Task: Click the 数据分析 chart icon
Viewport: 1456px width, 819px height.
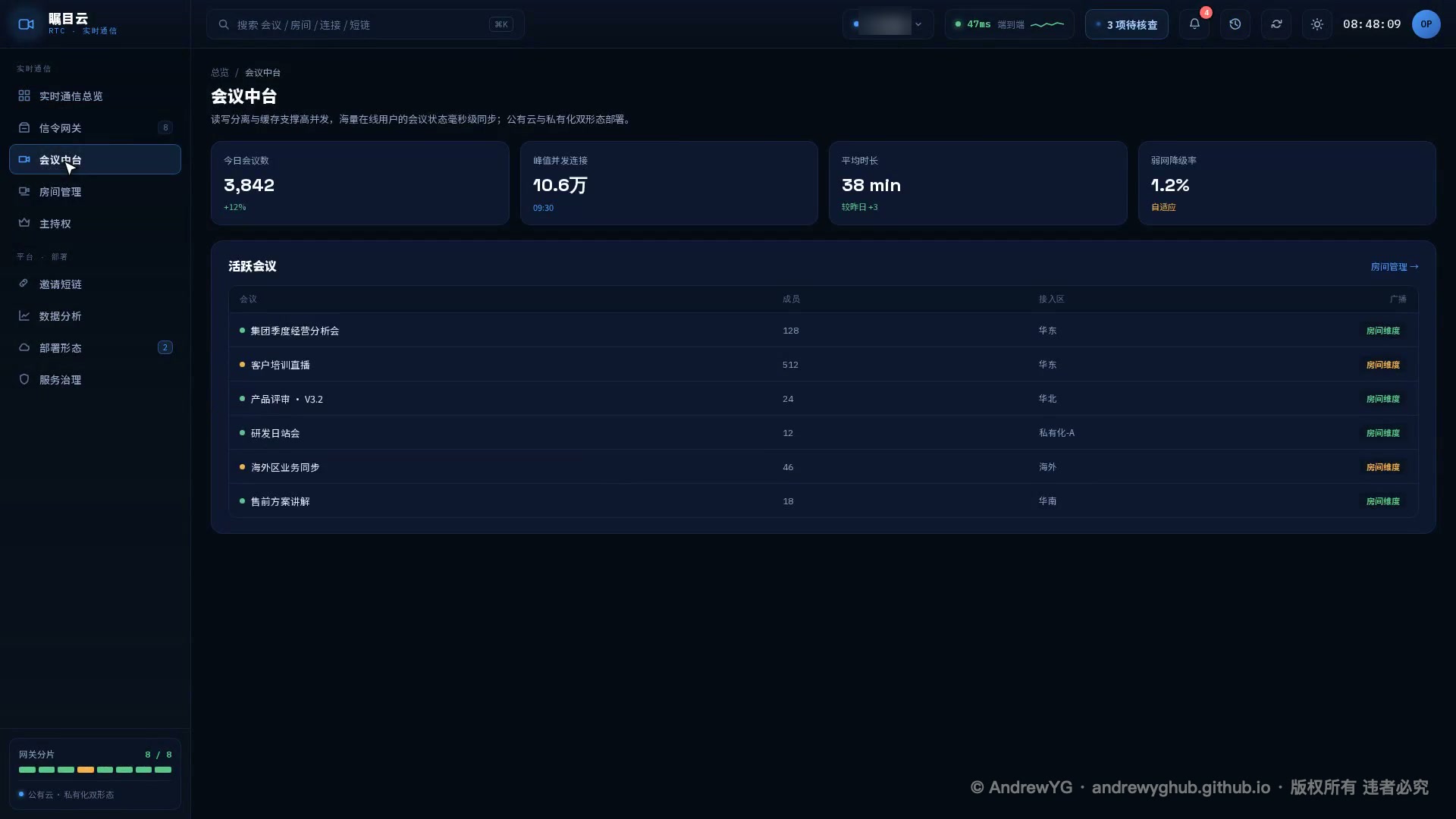Action: (24, 315)
